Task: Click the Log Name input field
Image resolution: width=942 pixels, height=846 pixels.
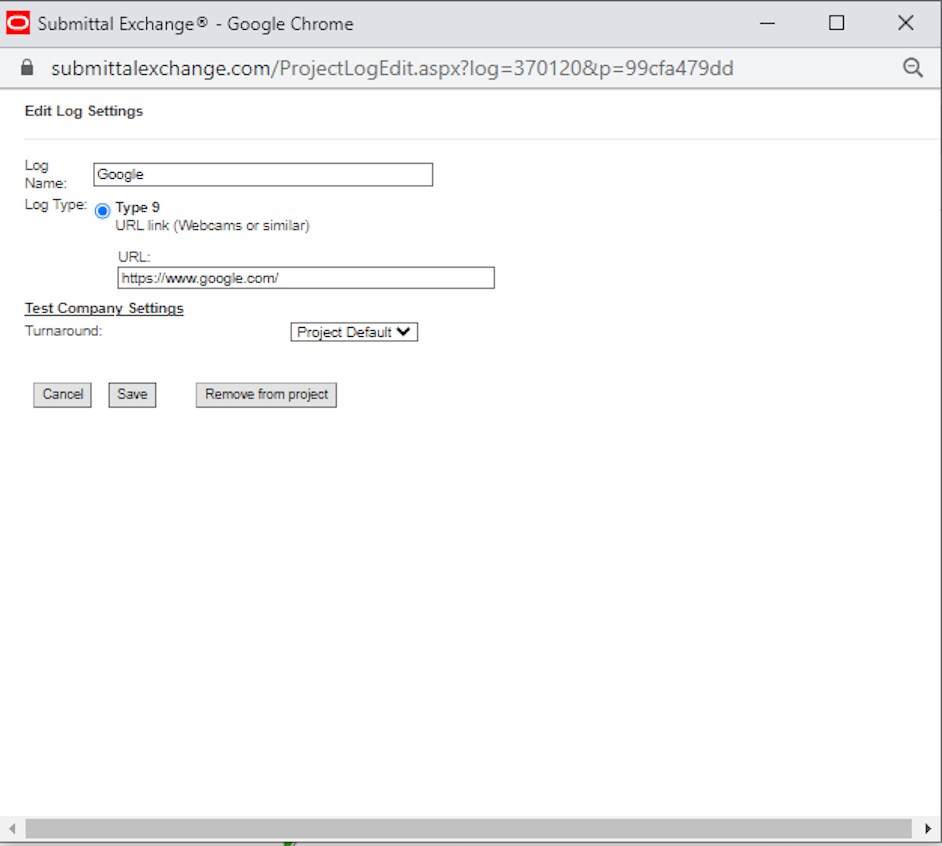Action: [263, 174]
